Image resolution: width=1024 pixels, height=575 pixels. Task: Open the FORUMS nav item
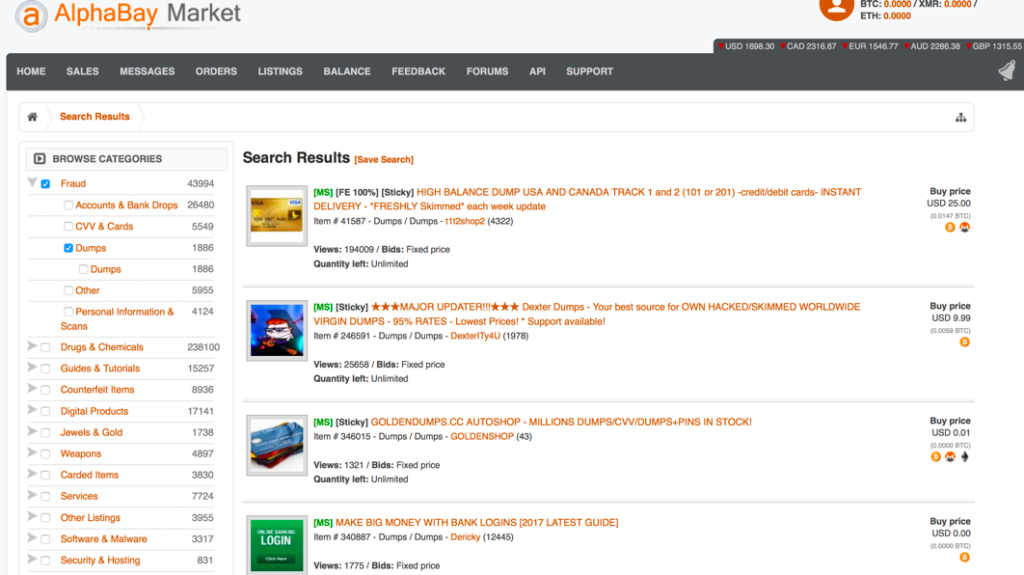point(487,71)
